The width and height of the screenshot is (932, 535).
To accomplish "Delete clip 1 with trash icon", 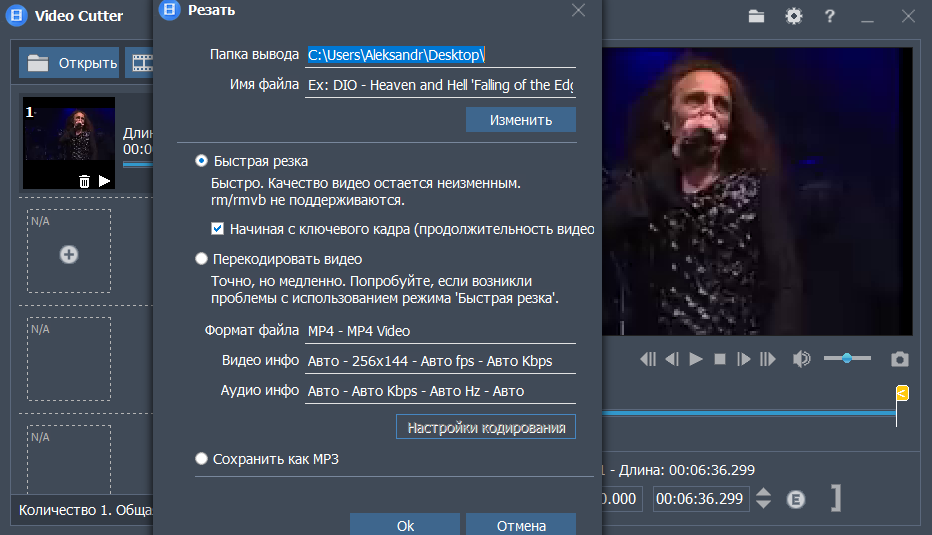I will pyautogui.click(x=84, y=181).
